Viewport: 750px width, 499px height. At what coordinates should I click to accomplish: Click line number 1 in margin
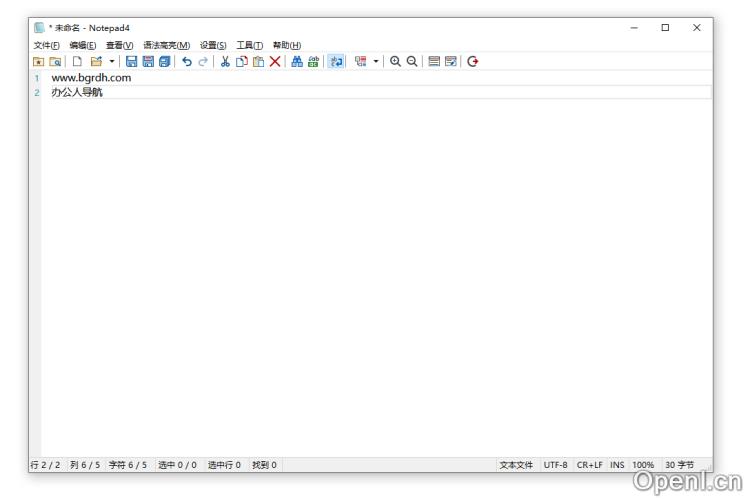coord(37,78)
